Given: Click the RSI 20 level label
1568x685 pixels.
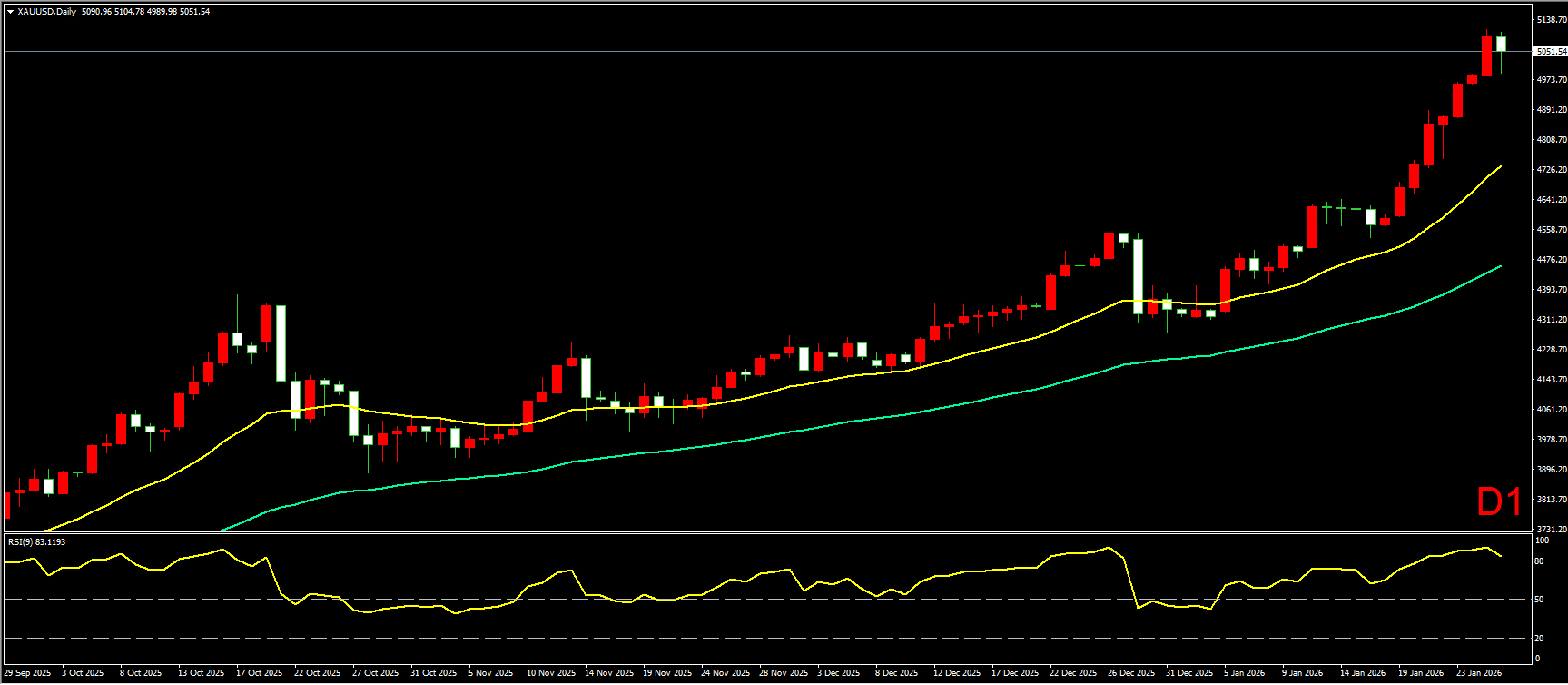Looking at the screenshot, I should click(1539, 638).
